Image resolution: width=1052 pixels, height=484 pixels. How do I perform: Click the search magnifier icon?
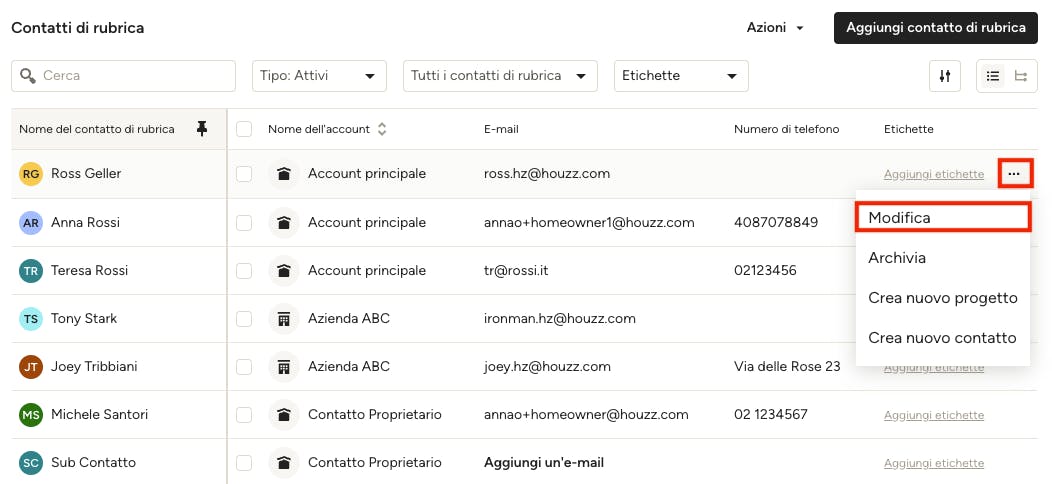(28, 76)
